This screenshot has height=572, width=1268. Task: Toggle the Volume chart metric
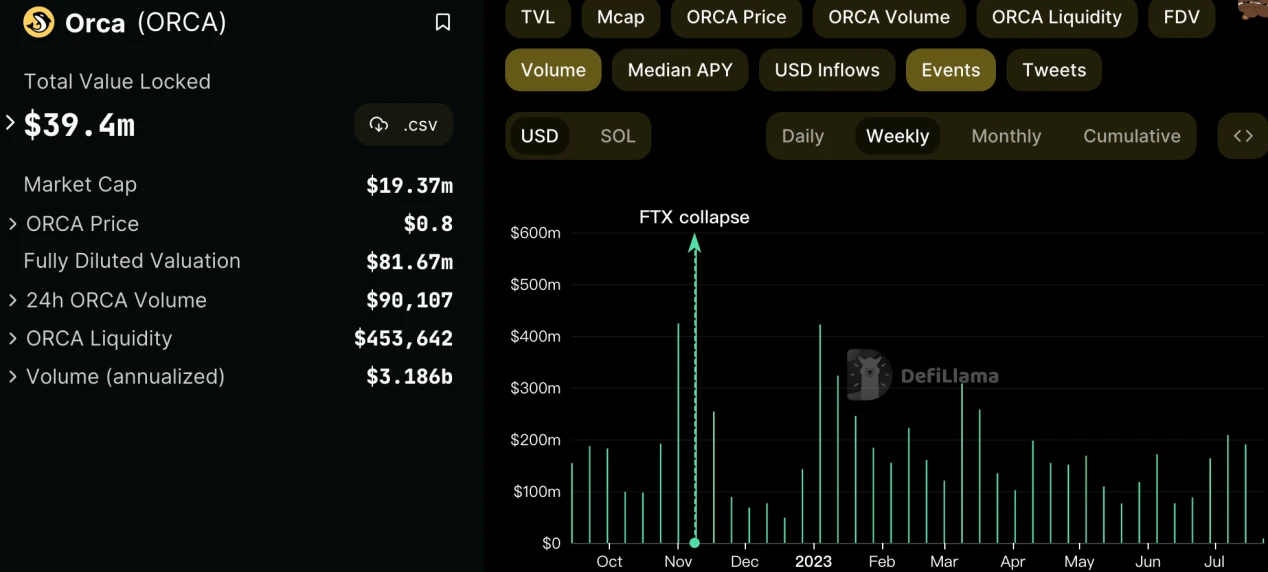click(x=553, y=70)
